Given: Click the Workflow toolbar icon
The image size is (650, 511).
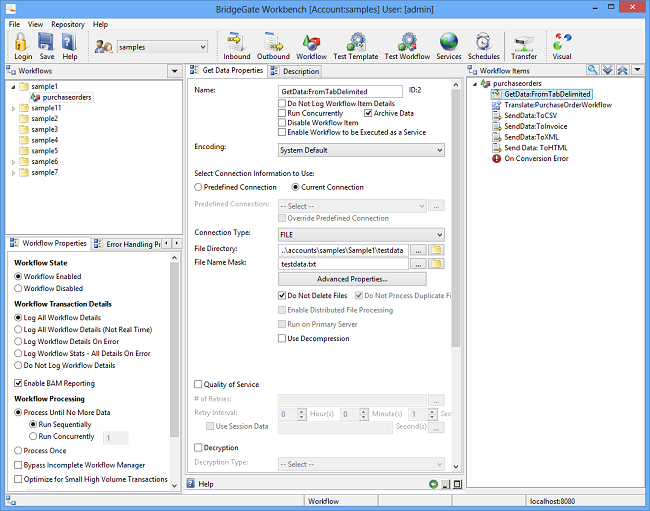Looking at the screenshot, I should tap(311, 42).
